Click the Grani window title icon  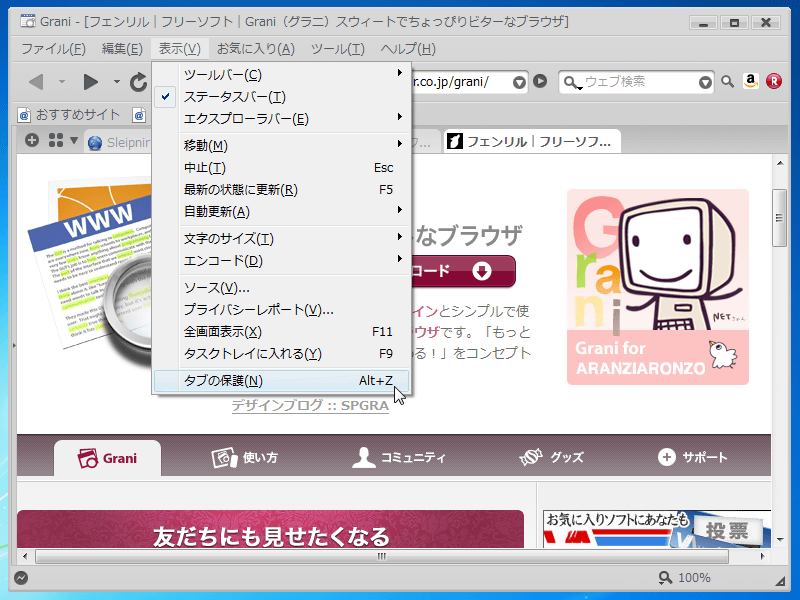28,21
